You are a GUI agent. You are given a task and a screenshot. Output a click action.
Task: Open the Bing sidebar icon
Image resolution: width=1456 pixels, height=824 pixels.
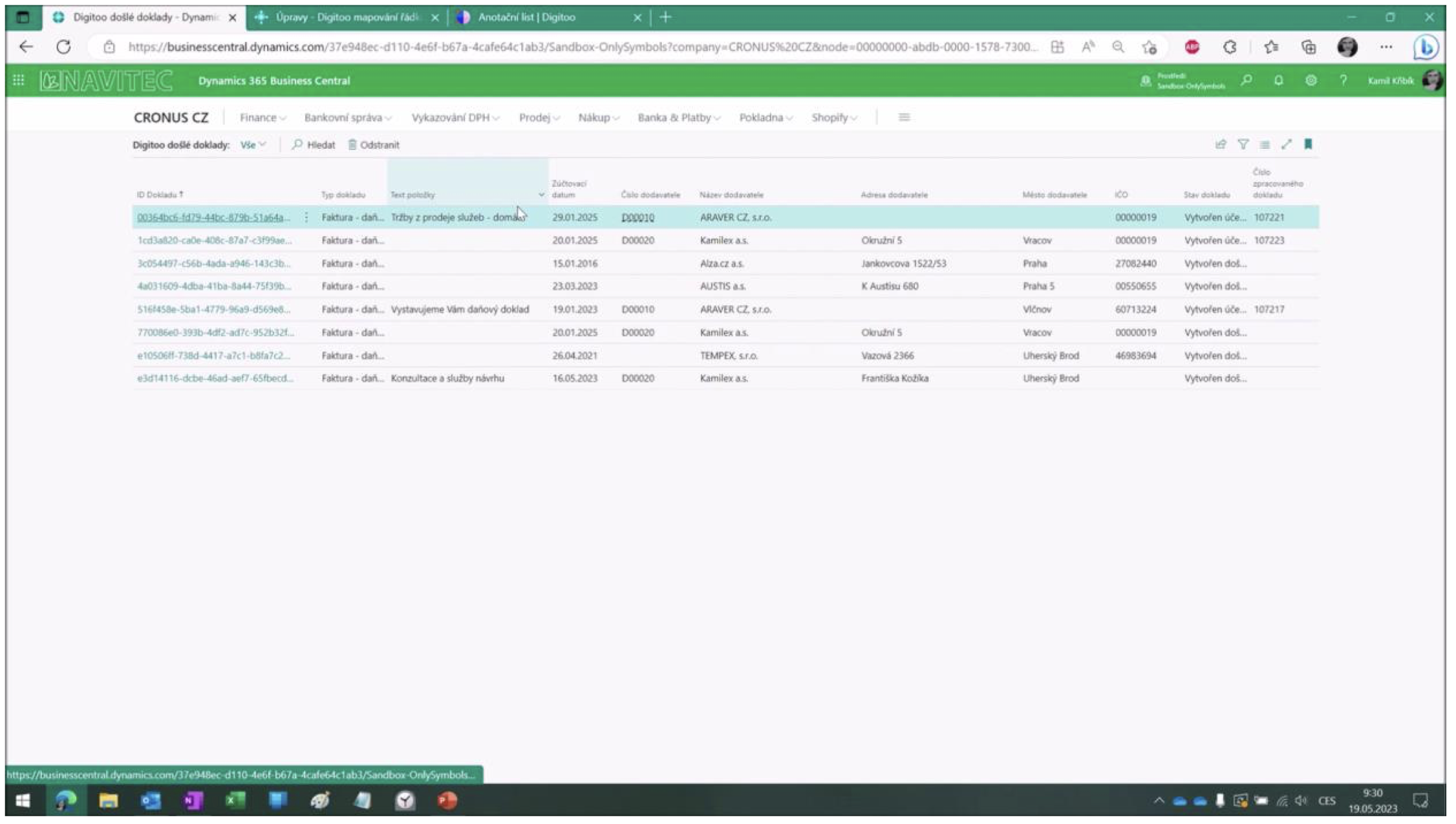[1426, 47]
